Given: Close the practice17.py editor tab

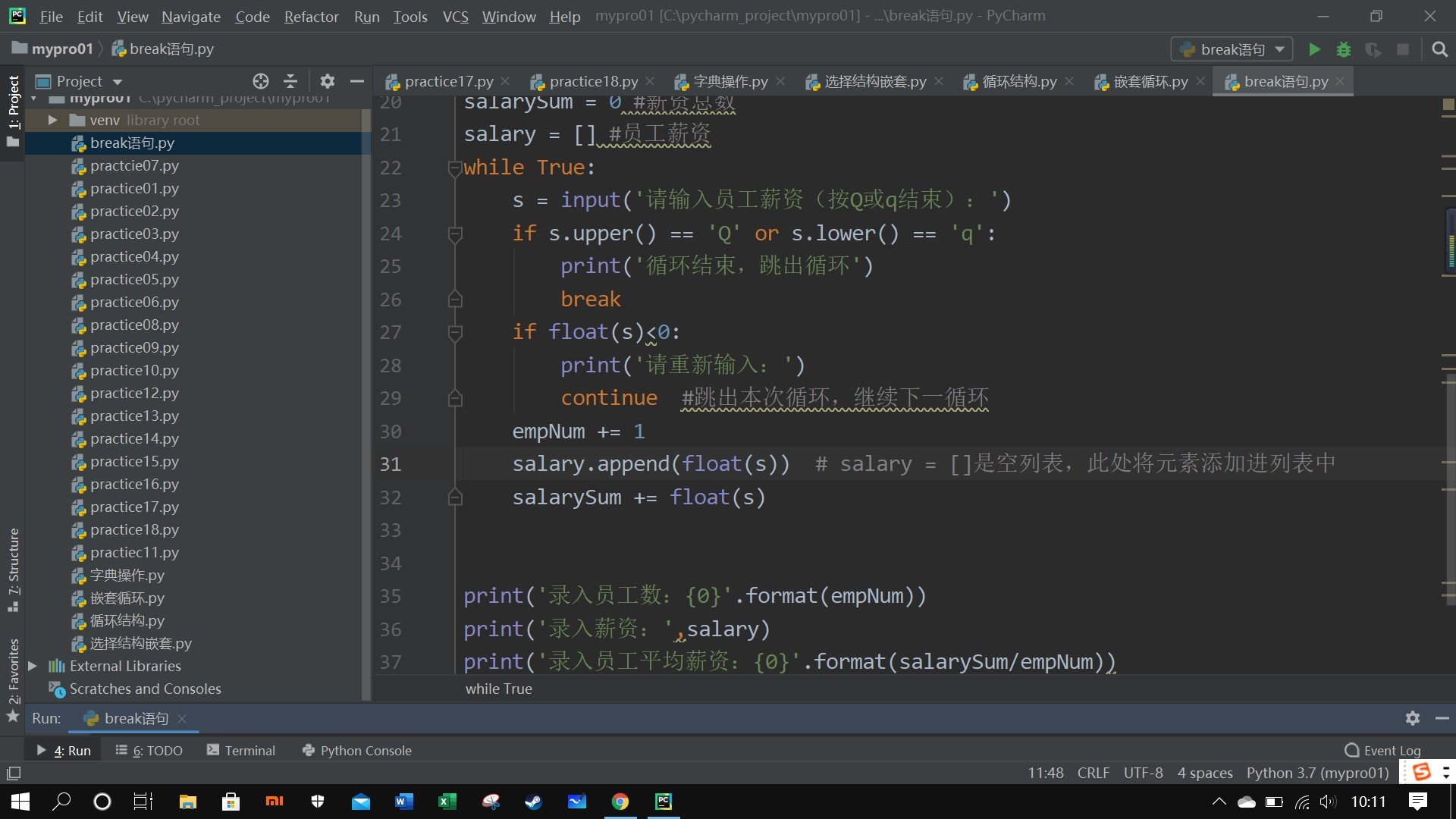Looking at the screenshot, I should (506, 81).
